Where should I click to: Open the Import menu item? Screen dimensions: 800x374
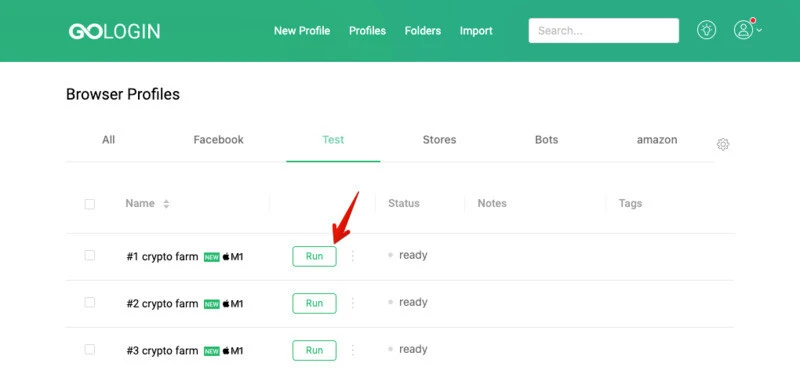[476, 31]
